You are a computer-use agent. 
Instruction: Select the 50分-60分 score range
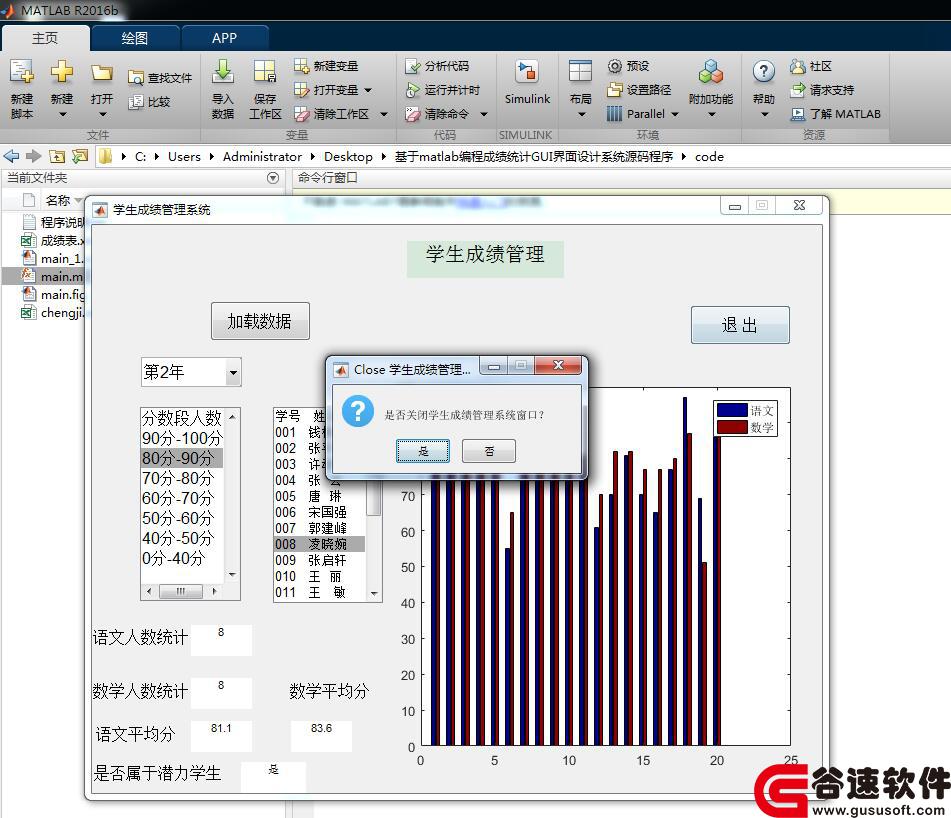coord(182,518)
